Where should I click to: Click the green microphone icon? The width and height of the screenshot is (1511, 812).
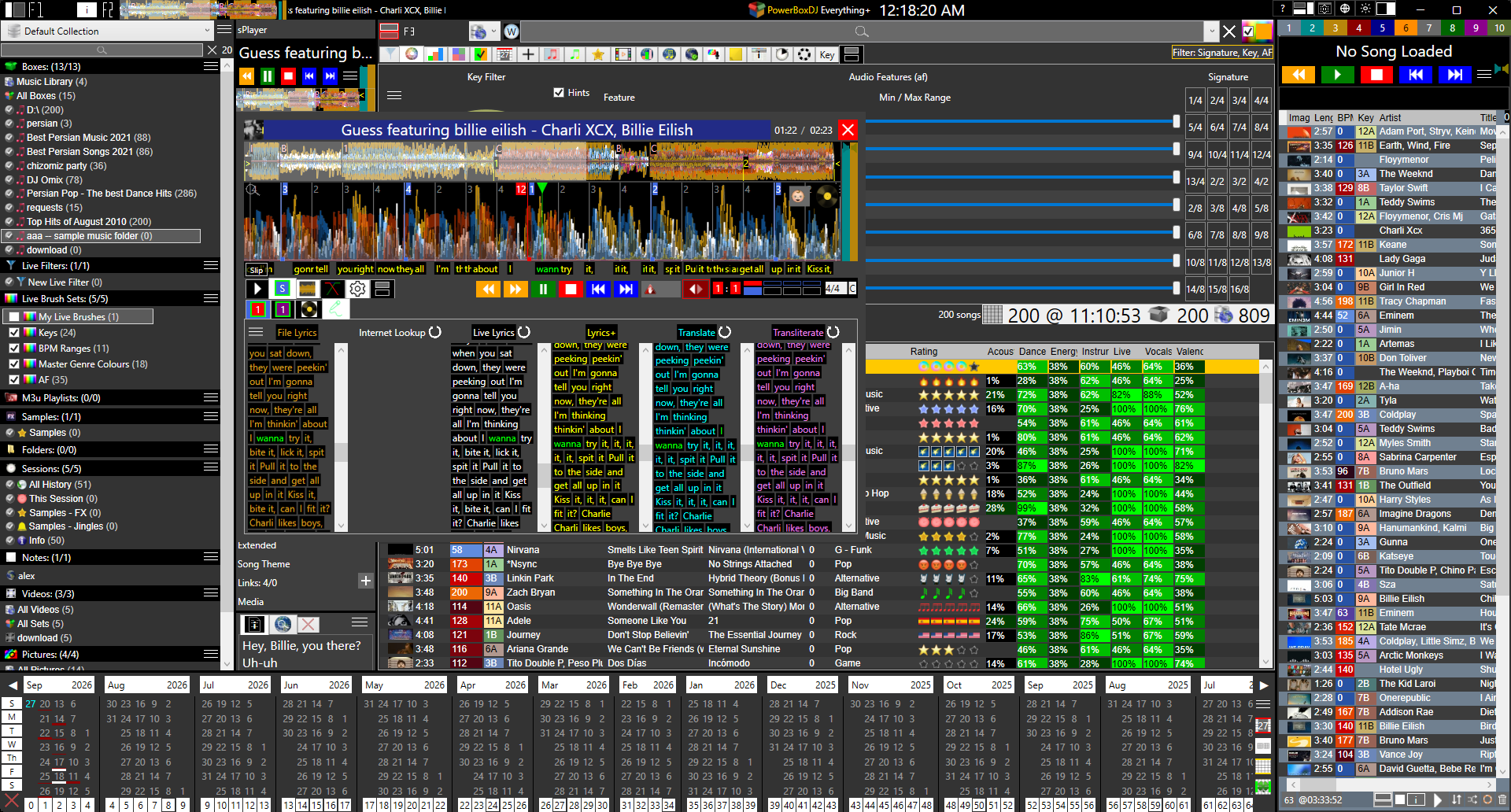coord(334,309)
